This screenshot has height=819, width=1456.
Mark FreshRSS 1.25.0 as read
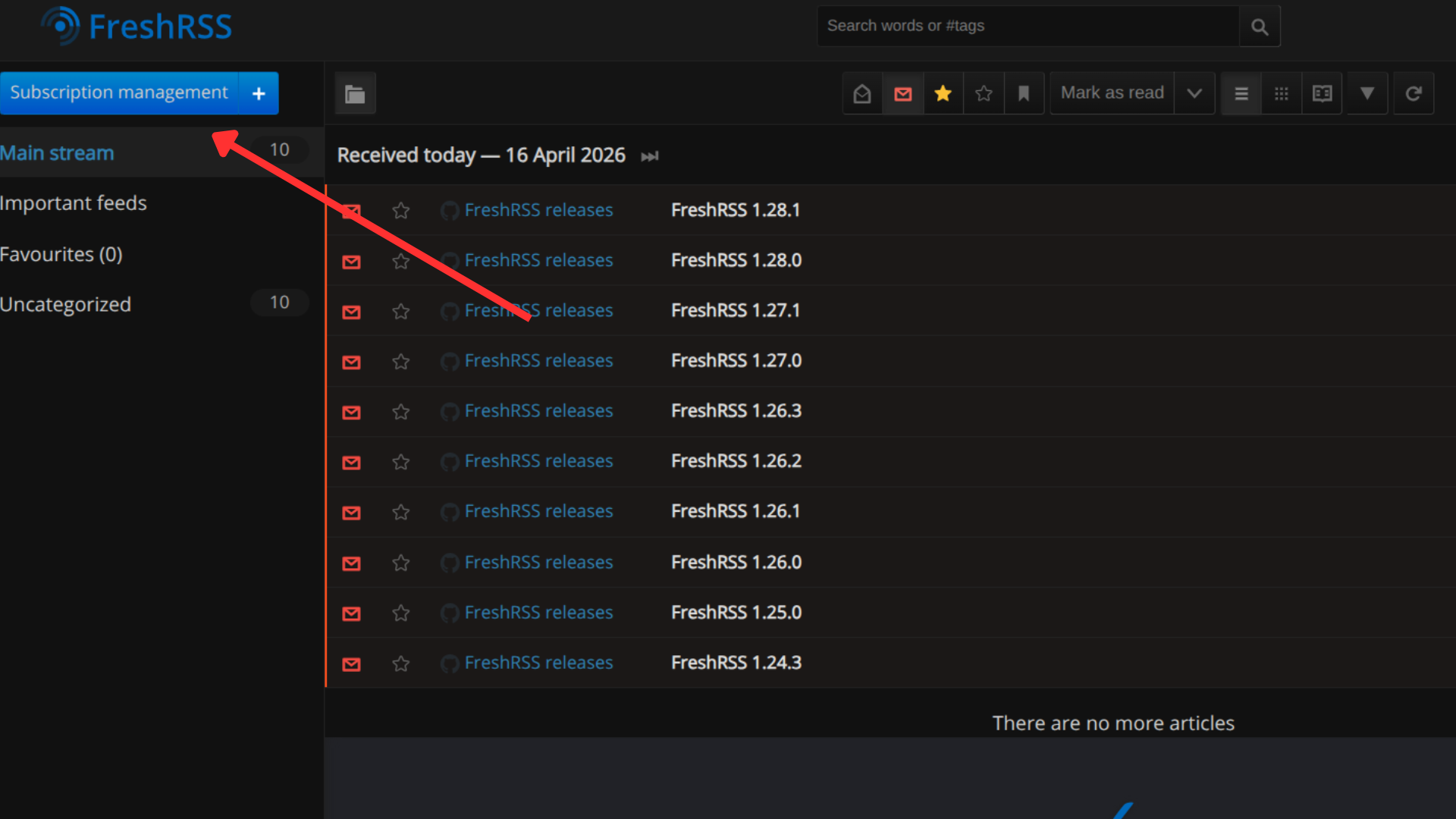(x=351, y=613)
